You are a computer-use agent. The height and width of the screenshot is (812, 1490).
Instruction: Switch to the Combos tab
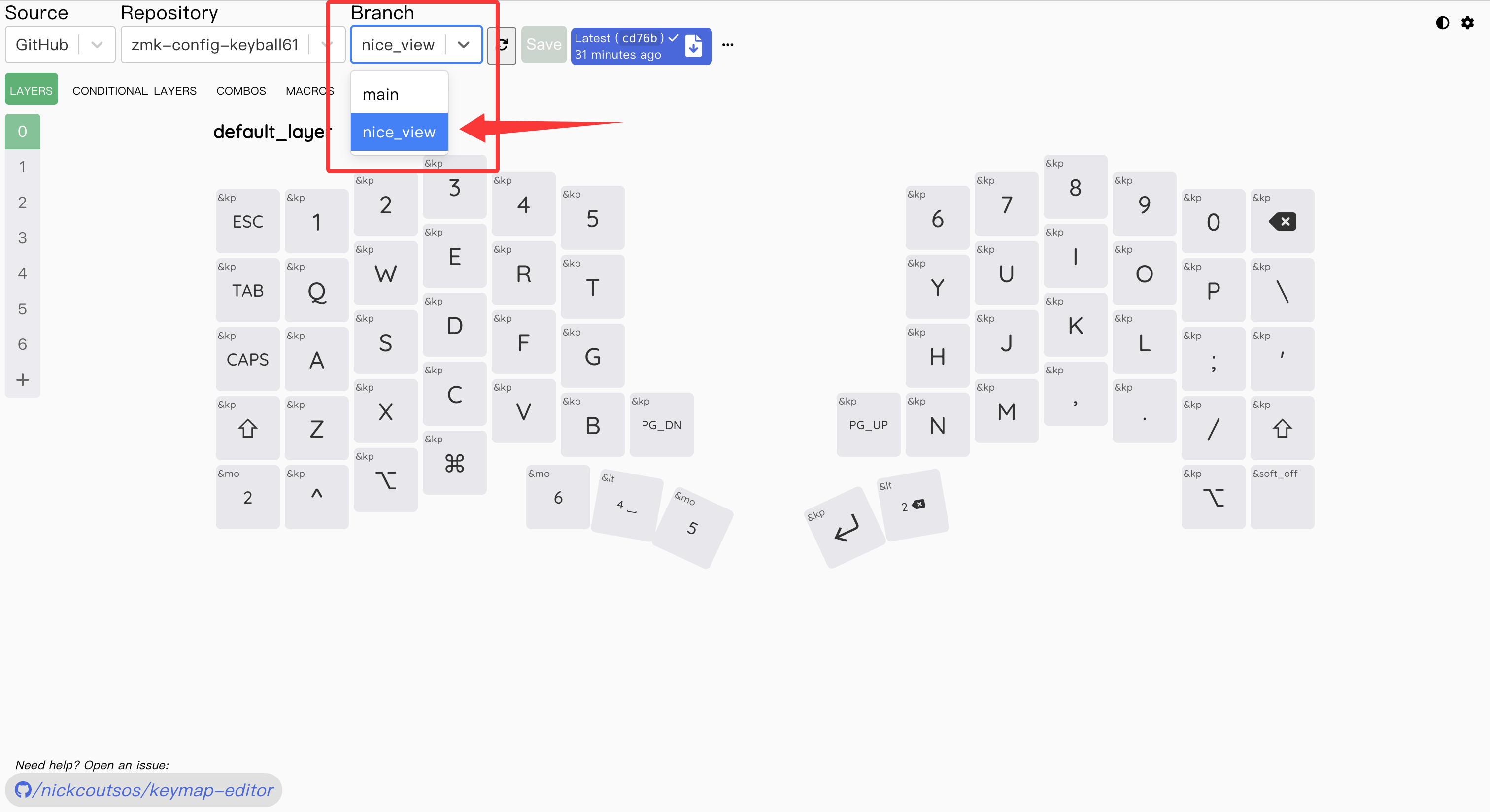(x=240, y=91)
